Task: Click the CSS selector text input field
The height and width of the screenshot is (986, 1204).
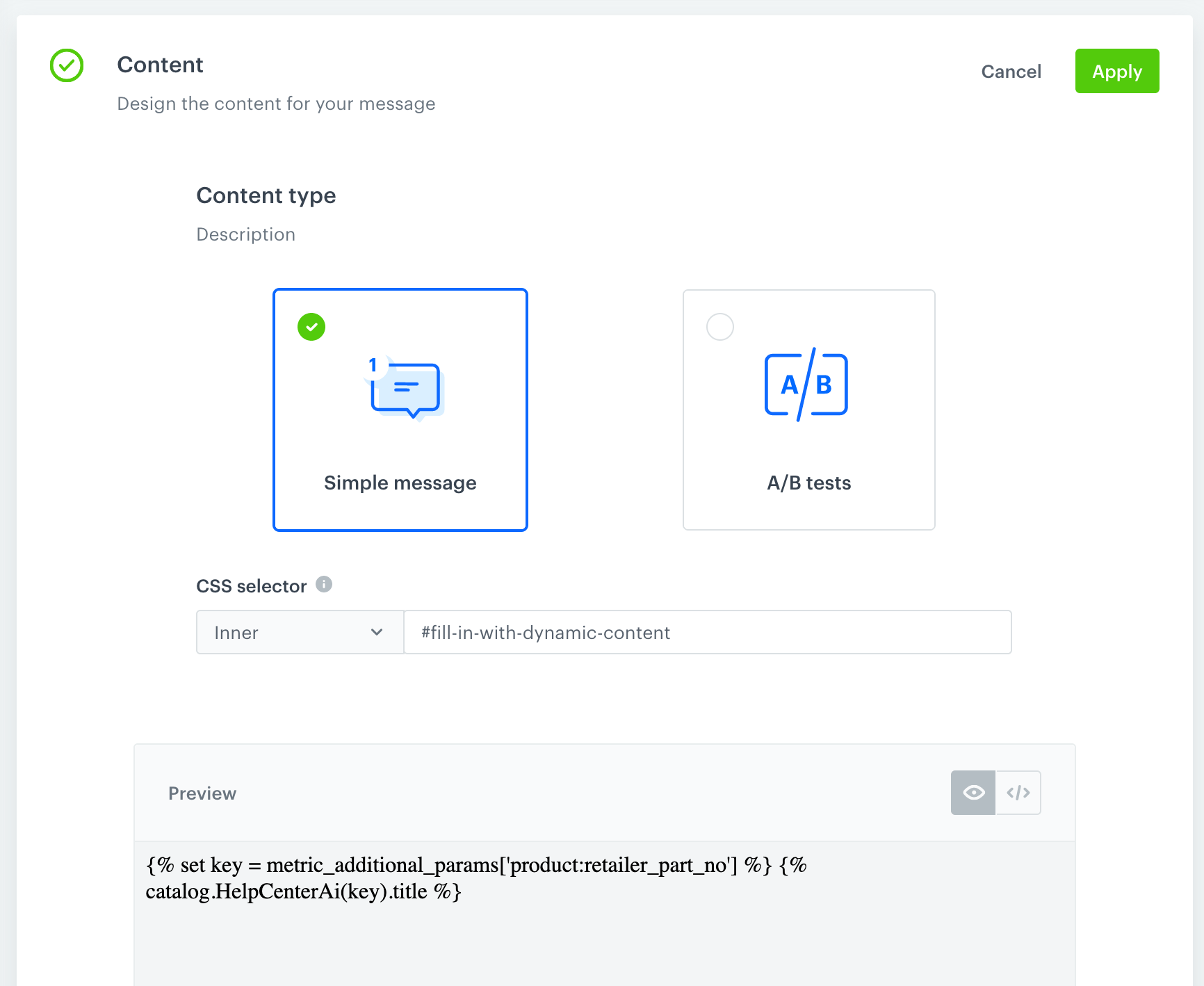Action: pyautogui.click(x=707, y=633)
